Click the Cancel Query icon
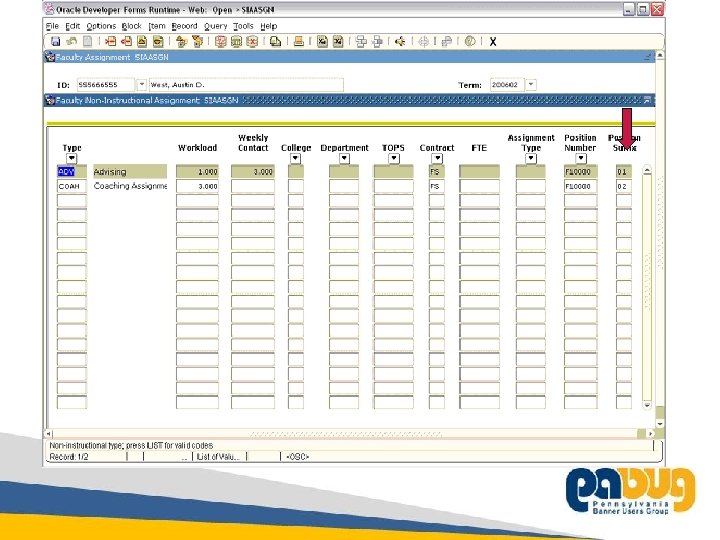 tap(252, 41)
